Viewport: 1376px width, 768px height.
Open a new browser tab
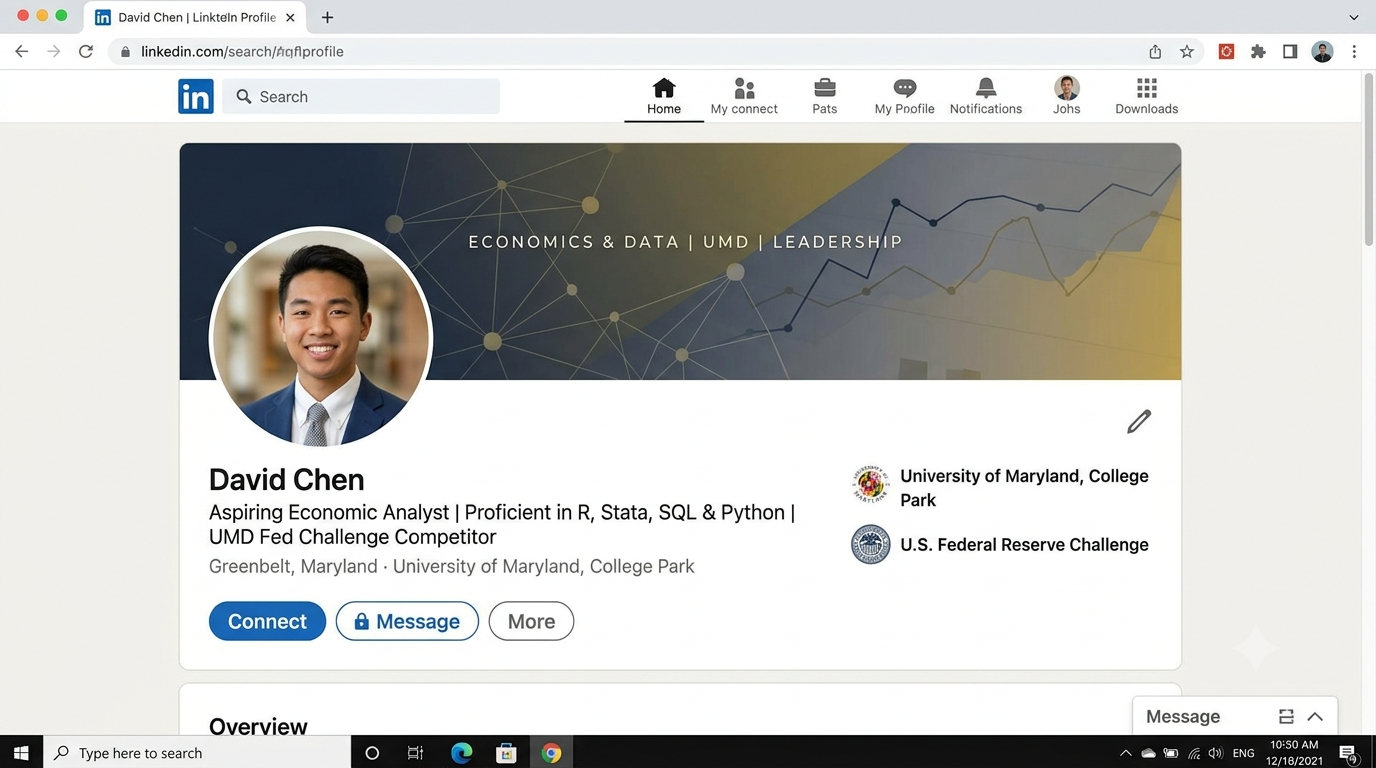[327, 17]
